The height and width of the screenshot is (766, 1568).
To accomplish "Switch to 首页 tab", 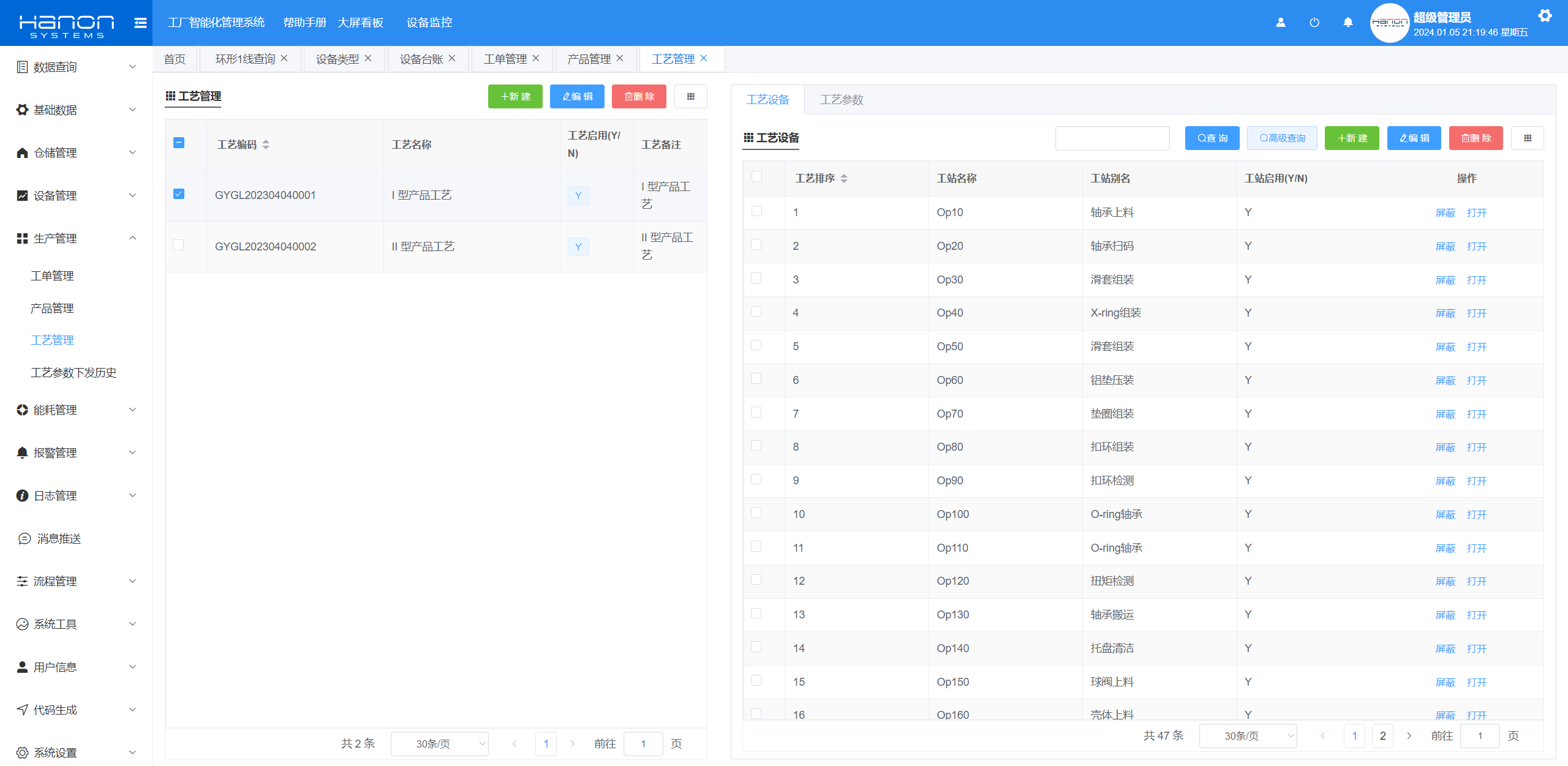I will click(x=175, y=59).
